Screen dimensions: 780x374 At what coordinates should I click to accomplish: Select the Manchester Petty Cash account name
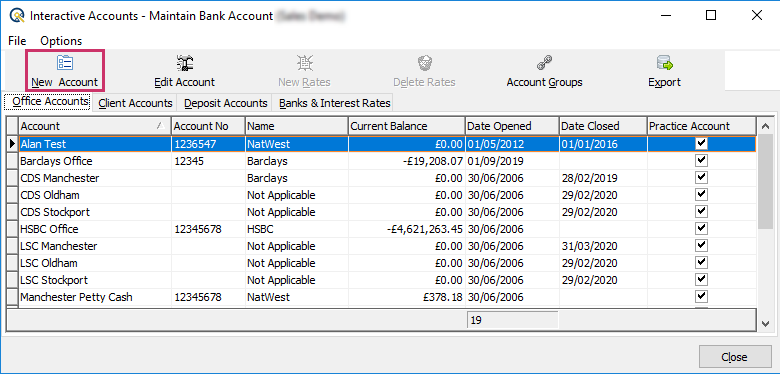click(77, 296)
